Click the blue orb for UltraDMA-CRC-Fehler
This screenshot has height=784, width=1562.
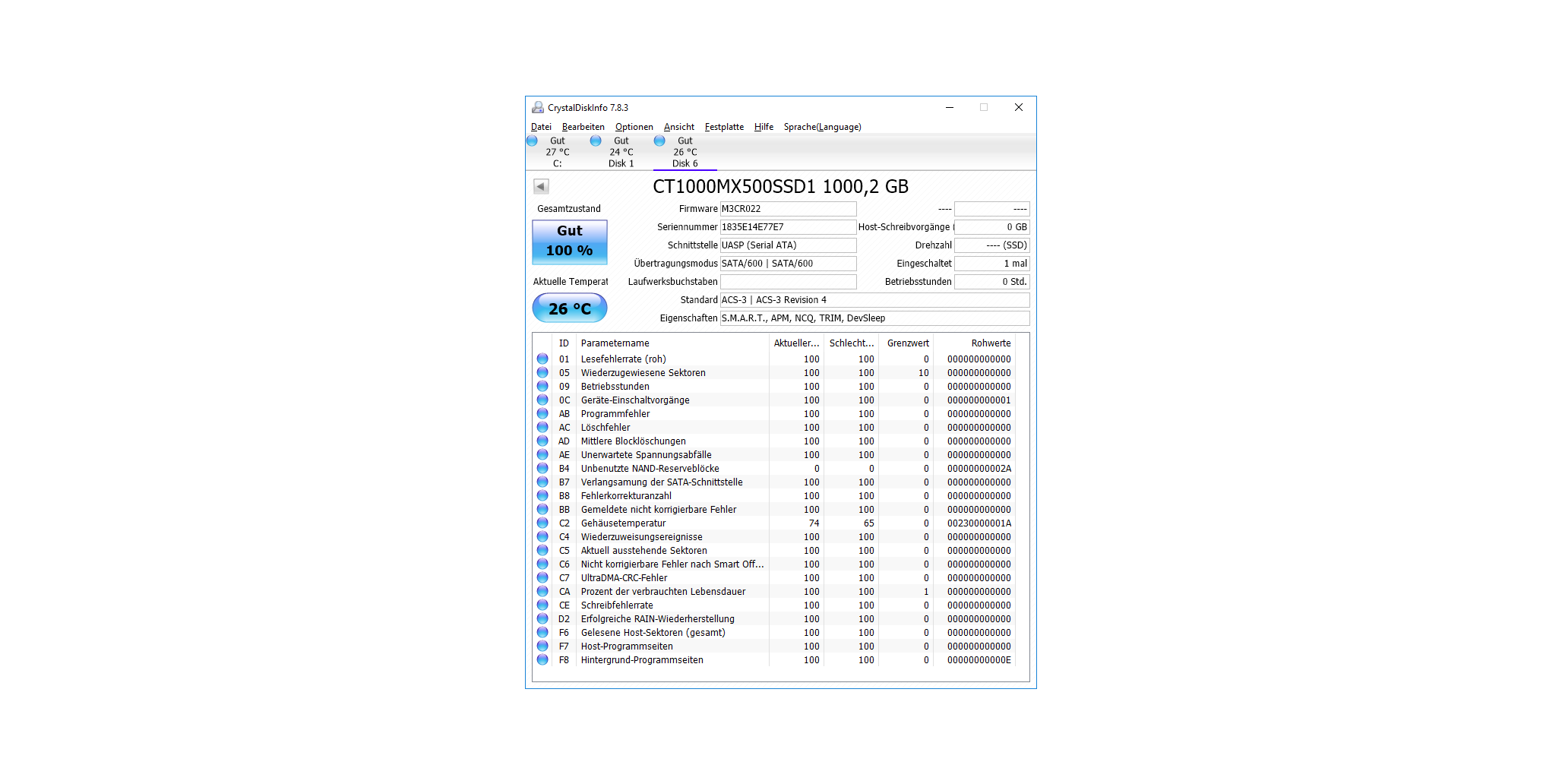pos(542,577)
